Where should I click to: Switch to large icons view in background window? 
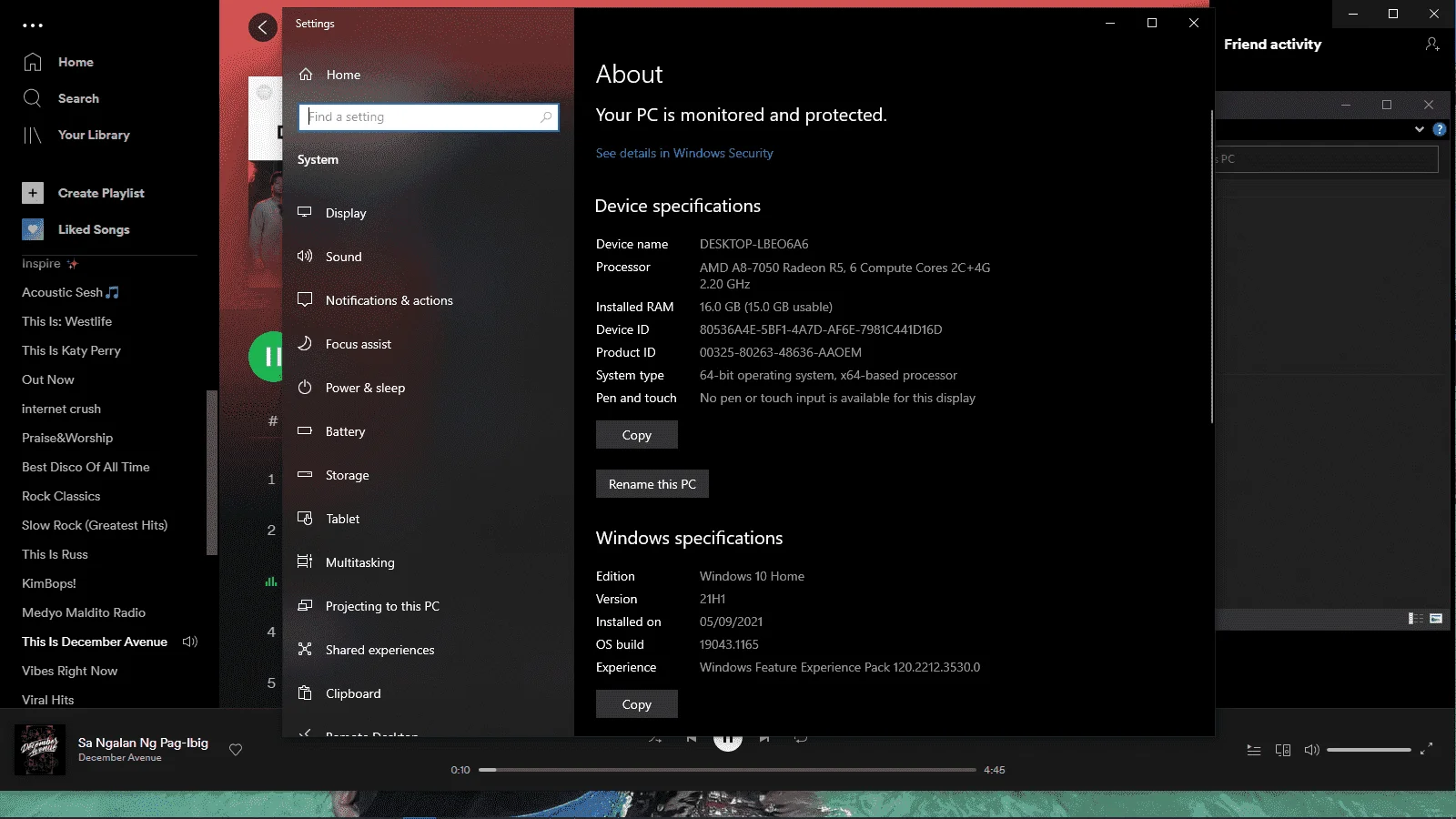click(1436, 619)
